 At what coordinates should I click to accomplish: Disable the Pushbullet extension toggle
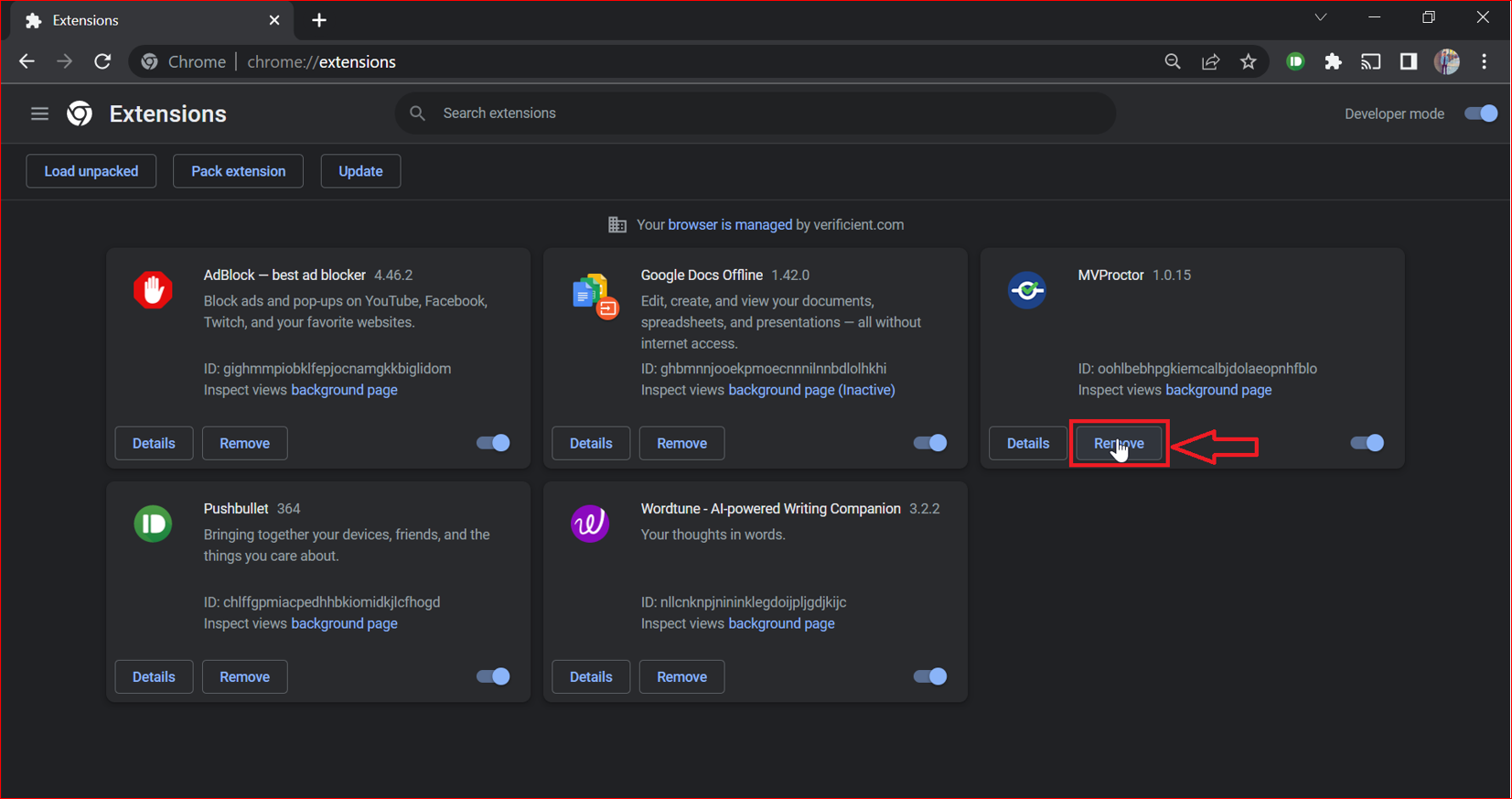493,676
